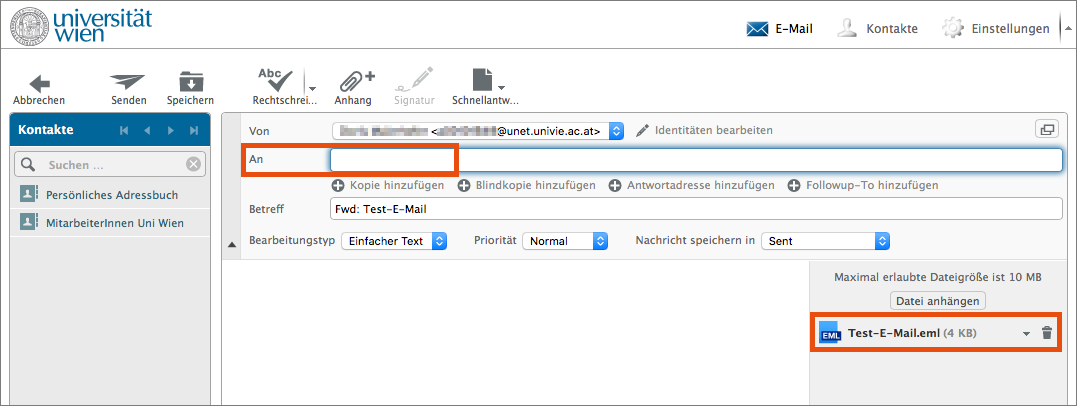The height and width of the screenshot is (406, 1077).
Task: Save draft using Speichern icon
Action: [x=190, y=82]
